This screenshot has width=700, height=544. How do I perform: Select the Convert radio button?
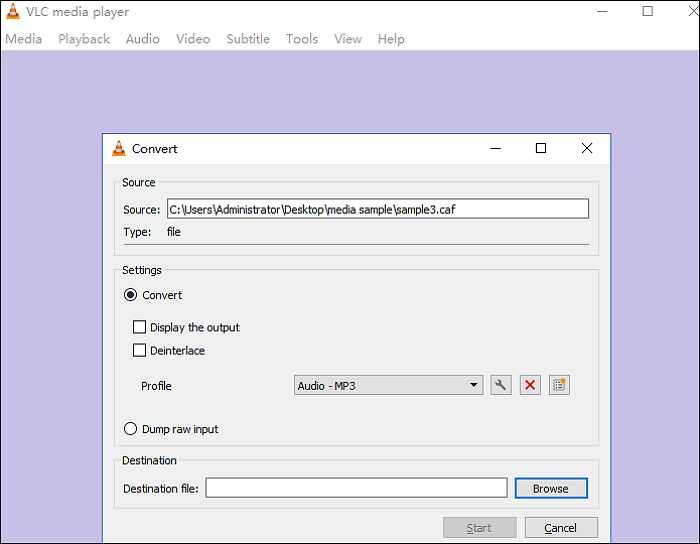[x=130, y=295]
